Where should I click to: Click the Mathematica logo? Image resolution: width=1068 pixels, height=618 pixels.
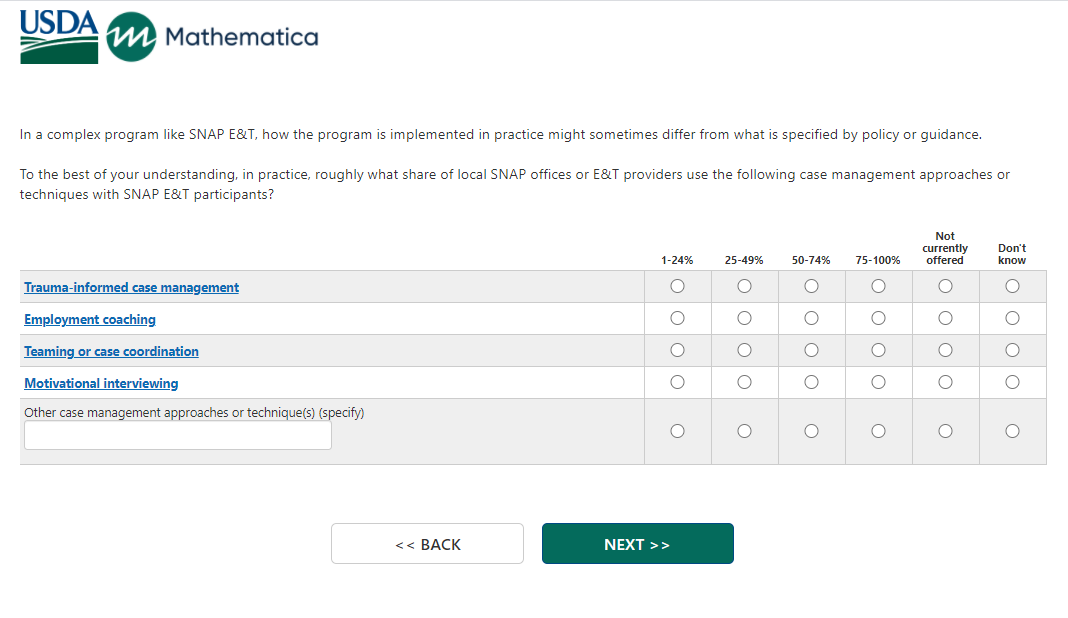[x=212, y=37]
